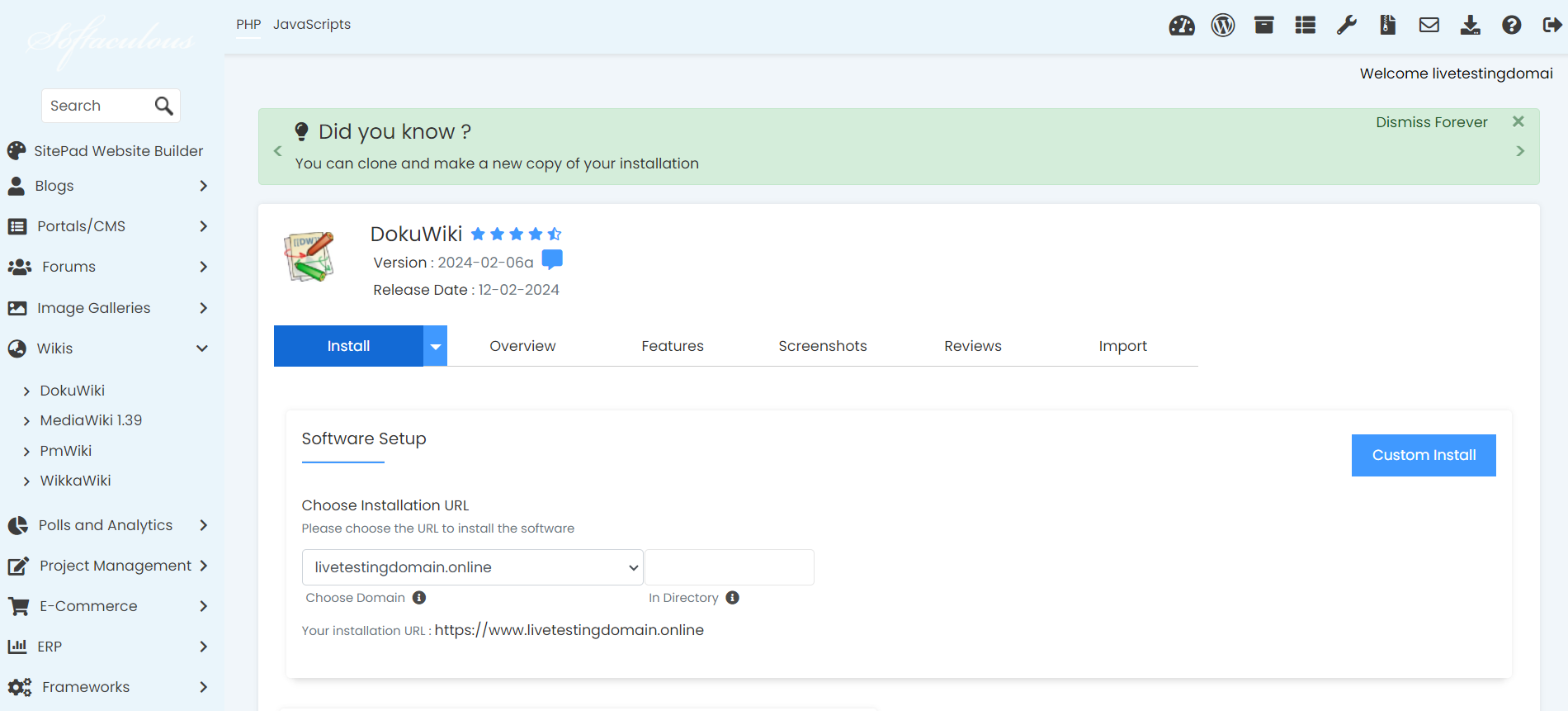
Task: Click the In Directory info icon
Action: click(x=732, y=597)
